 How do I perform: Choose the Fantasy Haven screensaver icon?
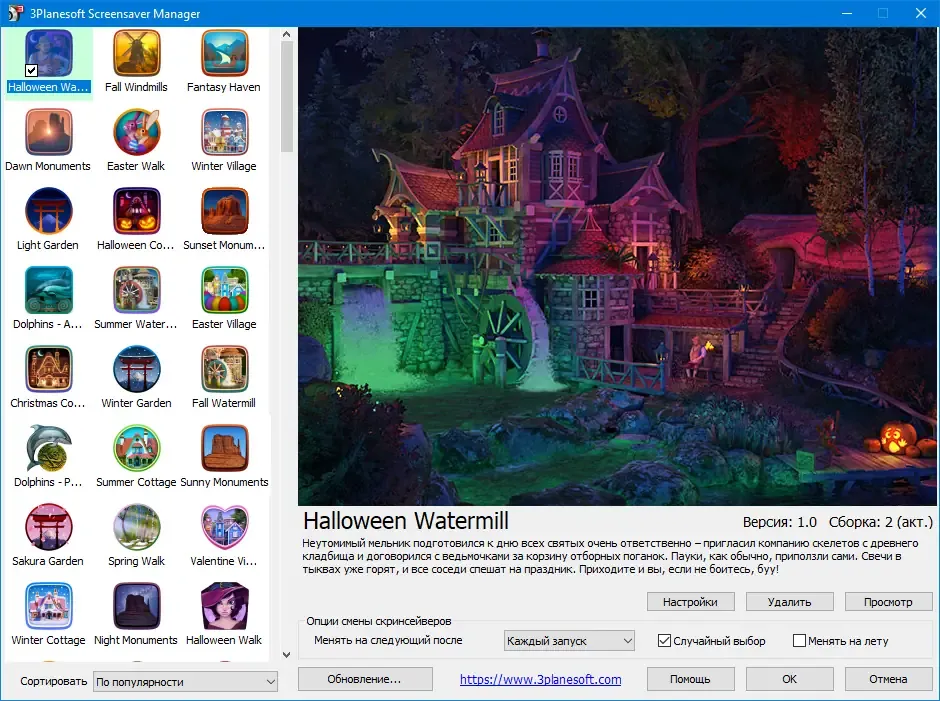(x=224, y=53)
